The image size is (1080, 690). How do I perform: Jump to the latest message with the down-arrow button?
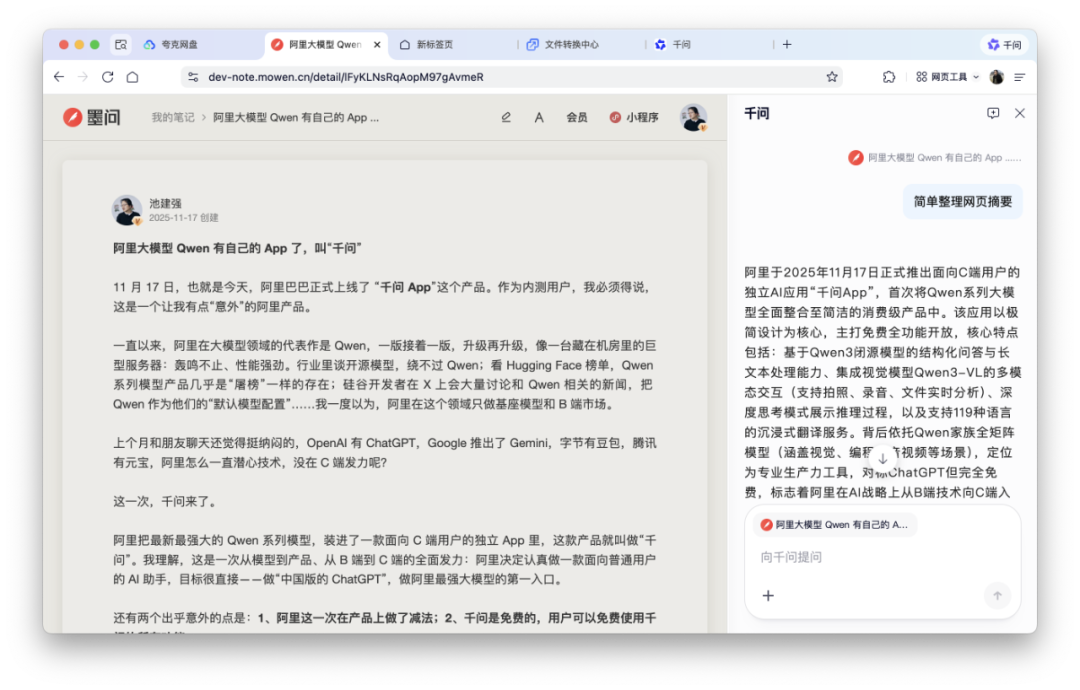point(882,459)
